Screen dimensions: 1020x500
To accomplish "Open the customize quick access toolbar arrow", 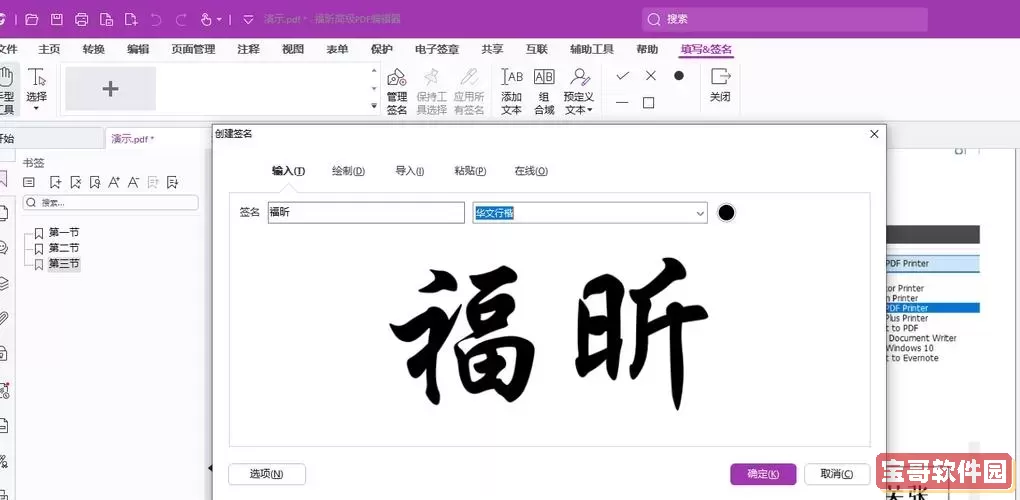I will click(248, 20).
